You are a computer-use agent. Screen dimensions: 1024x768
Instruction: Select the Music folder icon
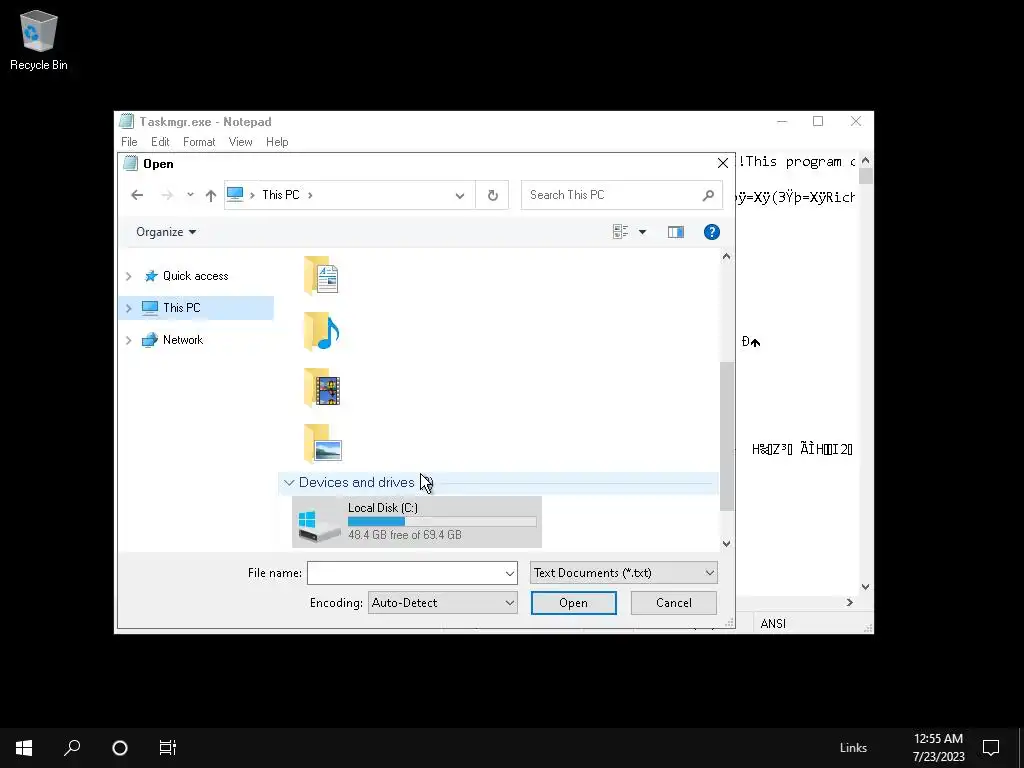[321, 332]
